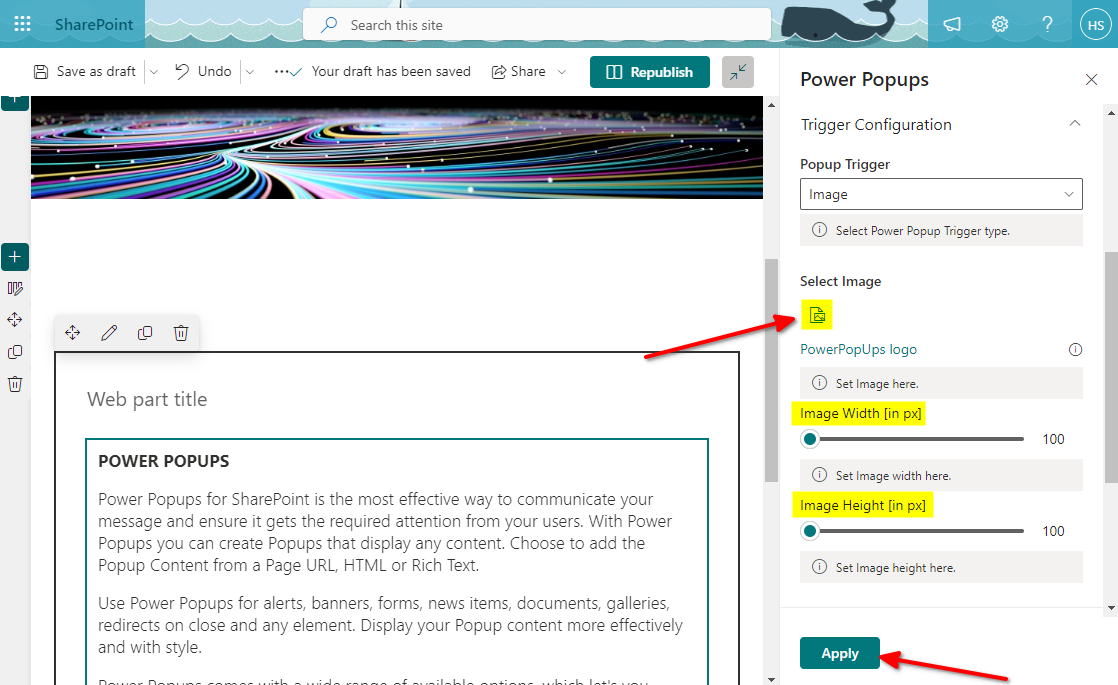
Task: Click the property pane scrollbar down arrow
Action: click(1111, 609)
